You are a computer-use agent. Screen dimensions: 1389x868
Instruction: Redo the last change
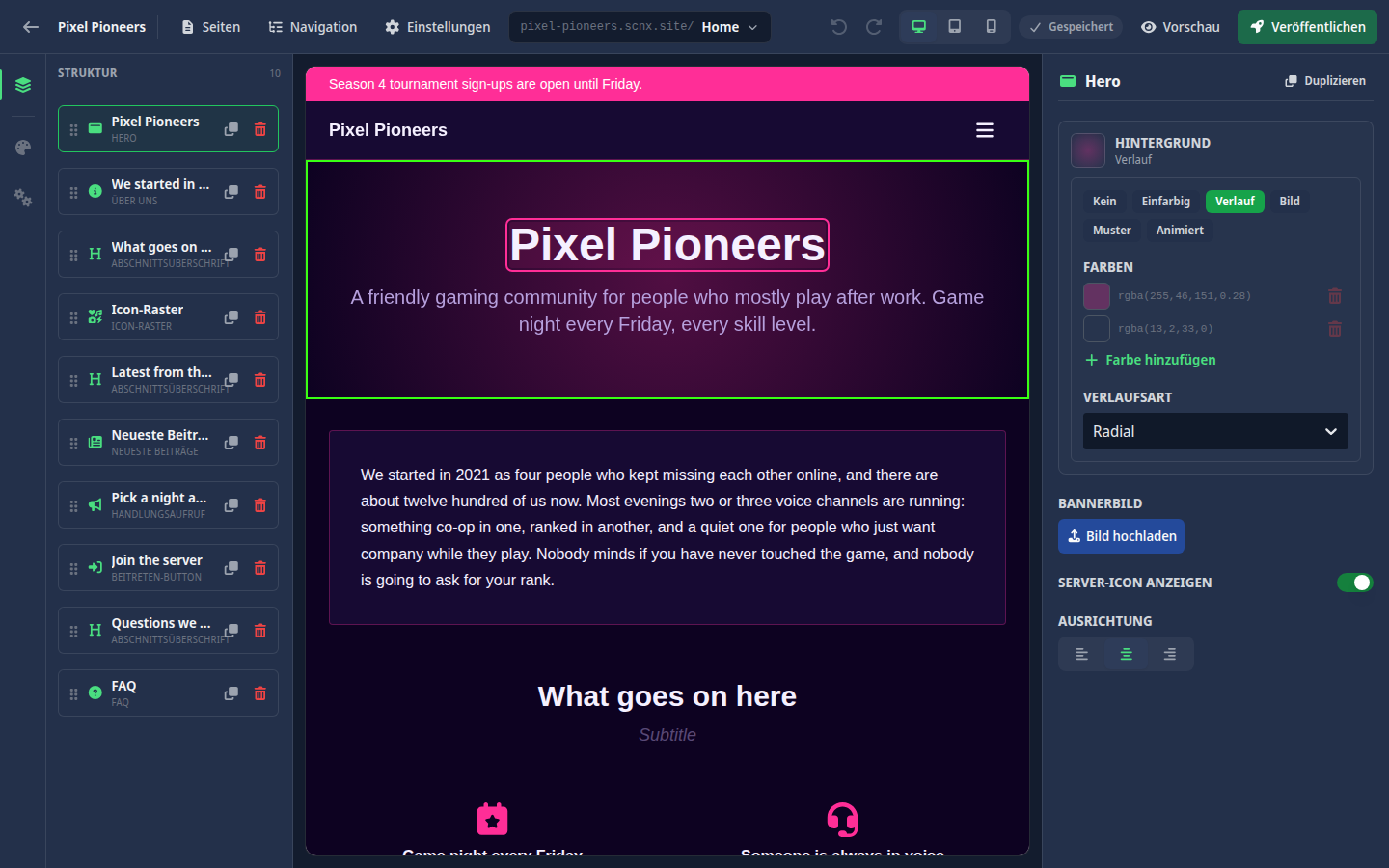pos(874,27)
